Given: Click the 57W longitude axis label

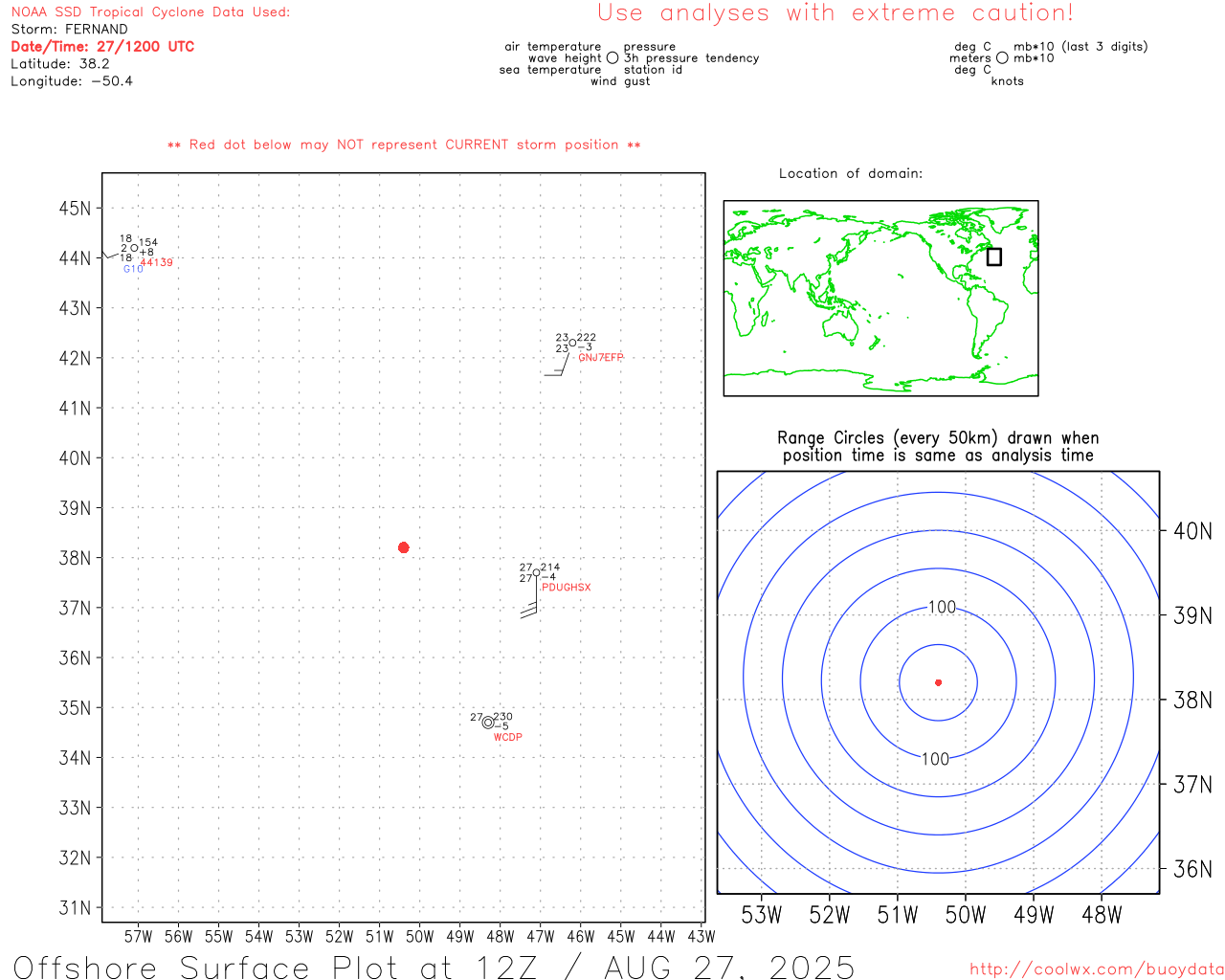Looking at the screenshot, I should pos(139,936).
